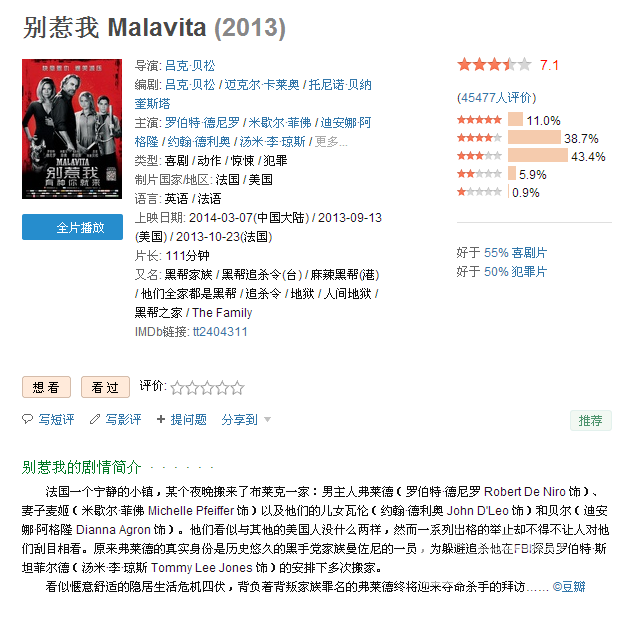
Task: Mark the movie as 看过
Action: point(105,387)
